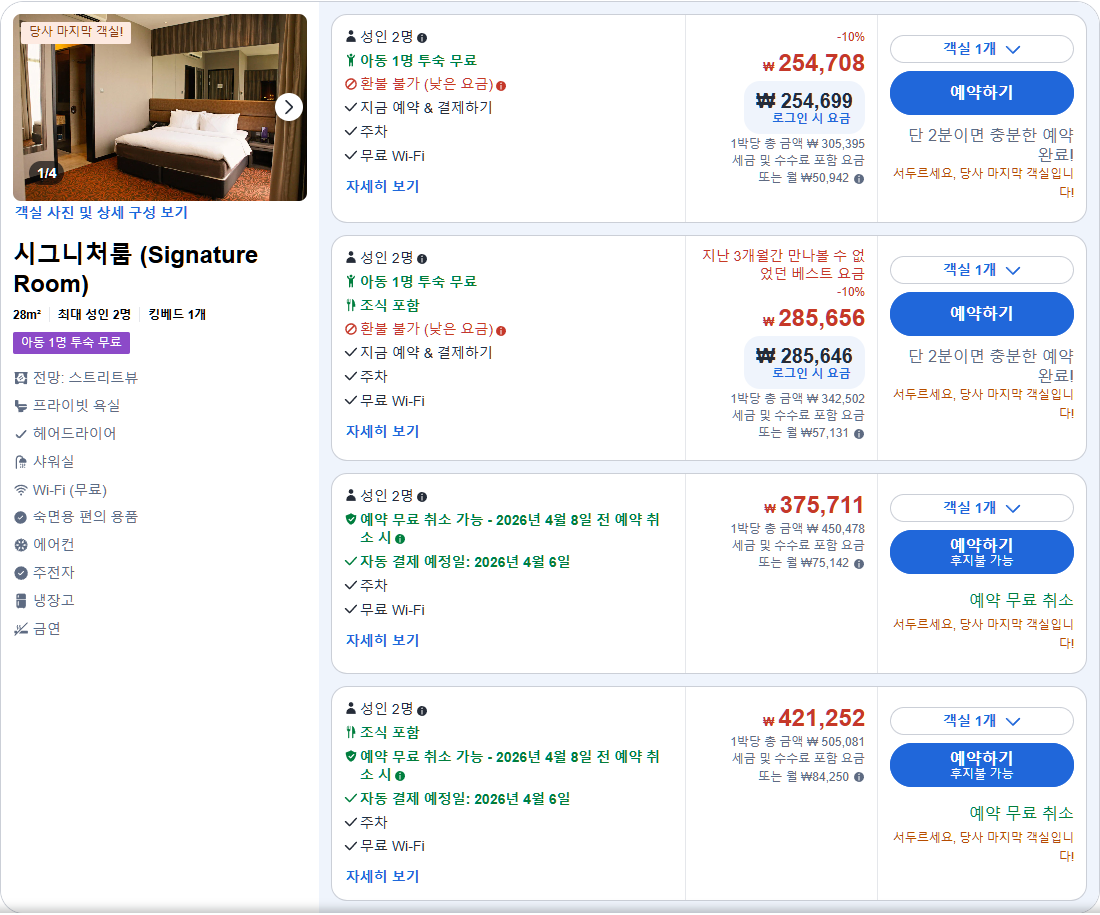Click the shower amenity icon
The image size is (1100, 915).
click(x=21, y=462)
